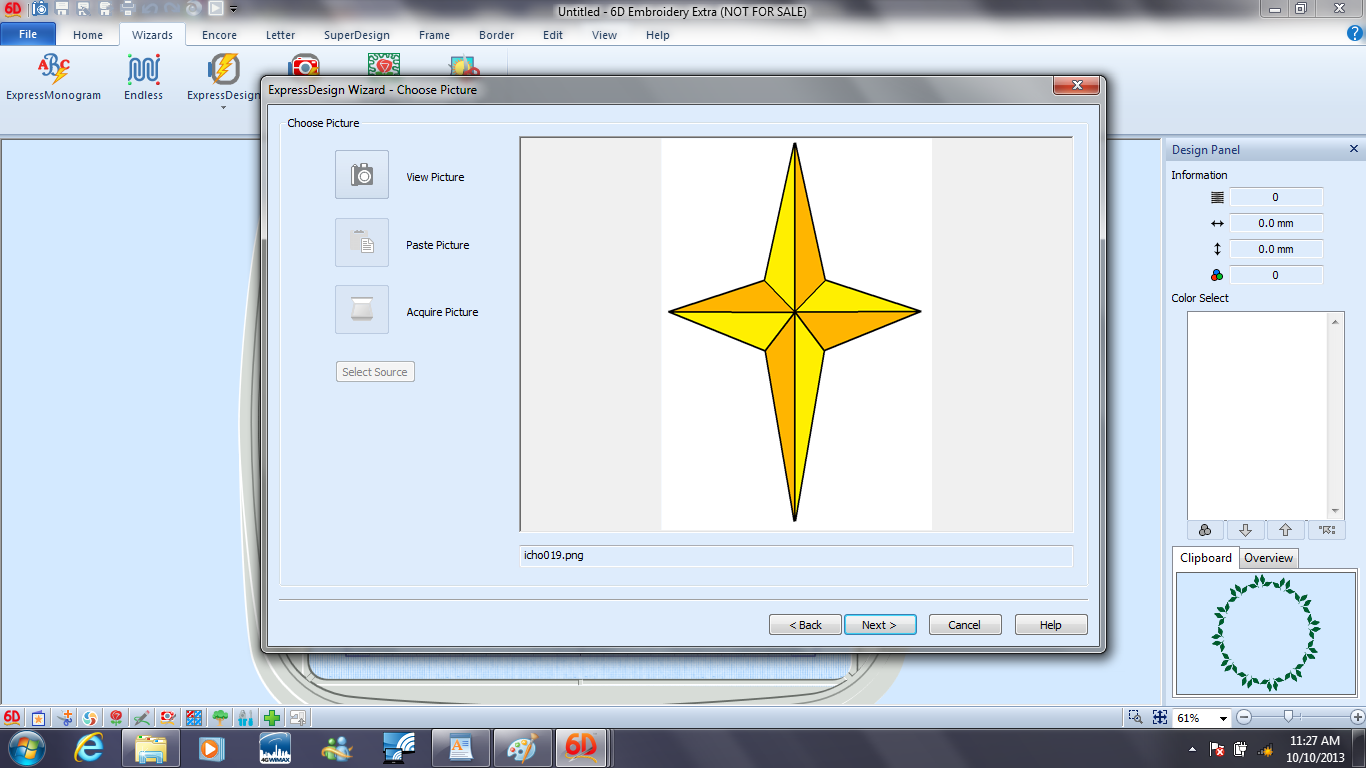This screenshot has height=768, width=1366.
Task: Click the Zoom to Rectangle icon
Action: (1135, 717)
